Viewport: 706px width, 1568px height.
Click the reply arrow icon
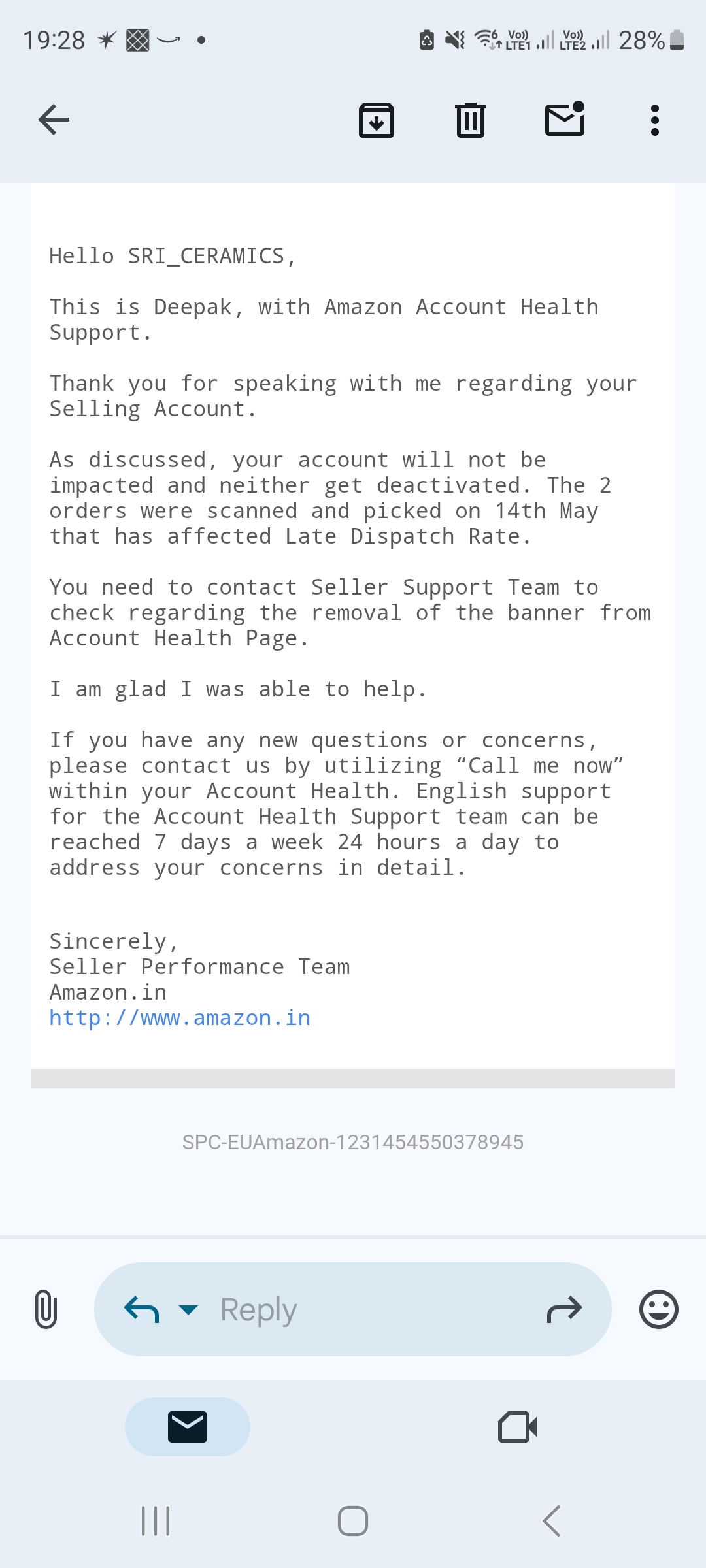coord(141,1309)
